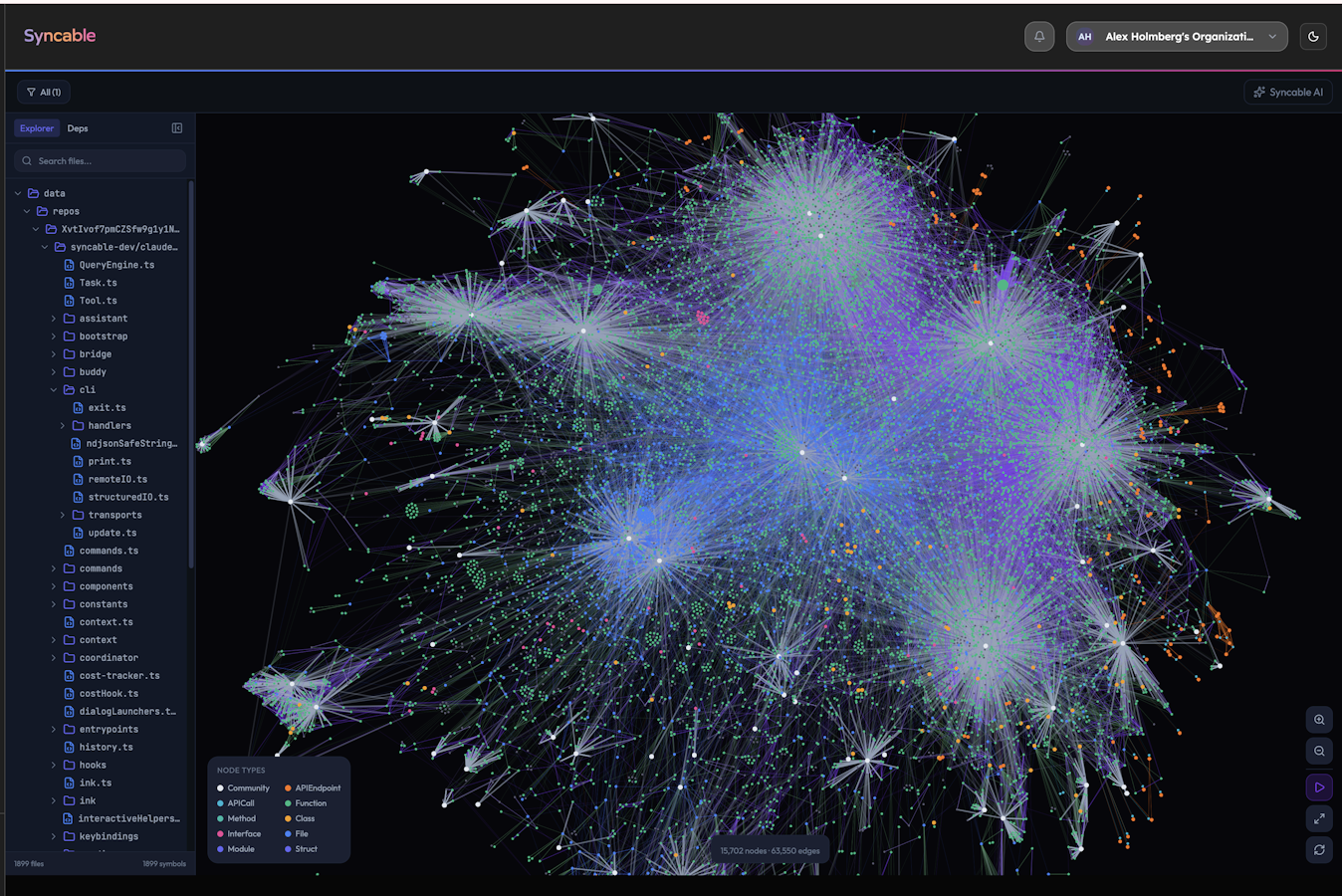This screenshot has height=896, width=1342.
Task: Open the organization switcher dropdown
Action: [x=1177, y=37]
